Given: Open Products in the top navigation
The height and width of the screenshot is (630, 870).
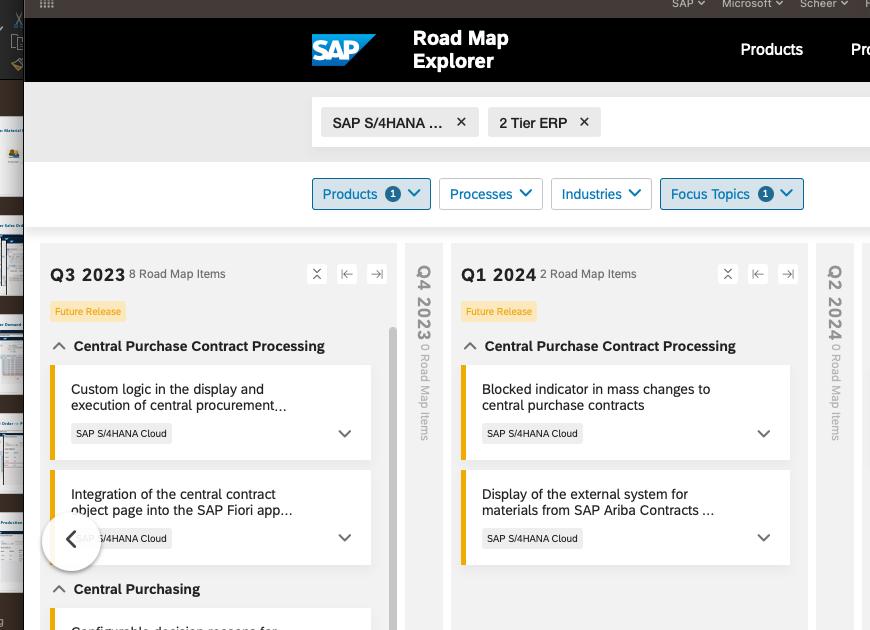Looking at the screenshot, I should [x=771, y=50].
